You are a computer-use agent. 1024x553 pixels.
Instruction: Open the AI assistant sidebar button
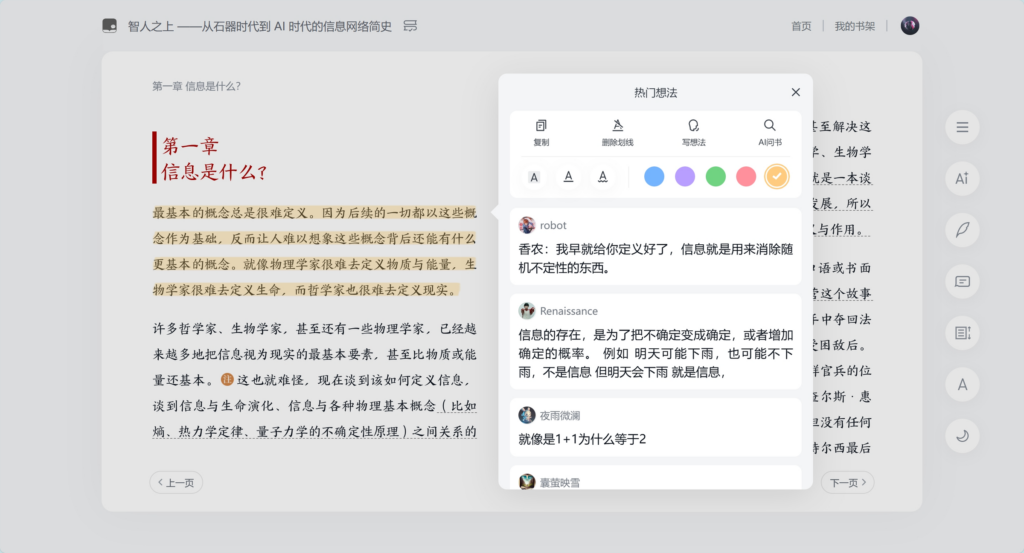click(x=962, y=178)
